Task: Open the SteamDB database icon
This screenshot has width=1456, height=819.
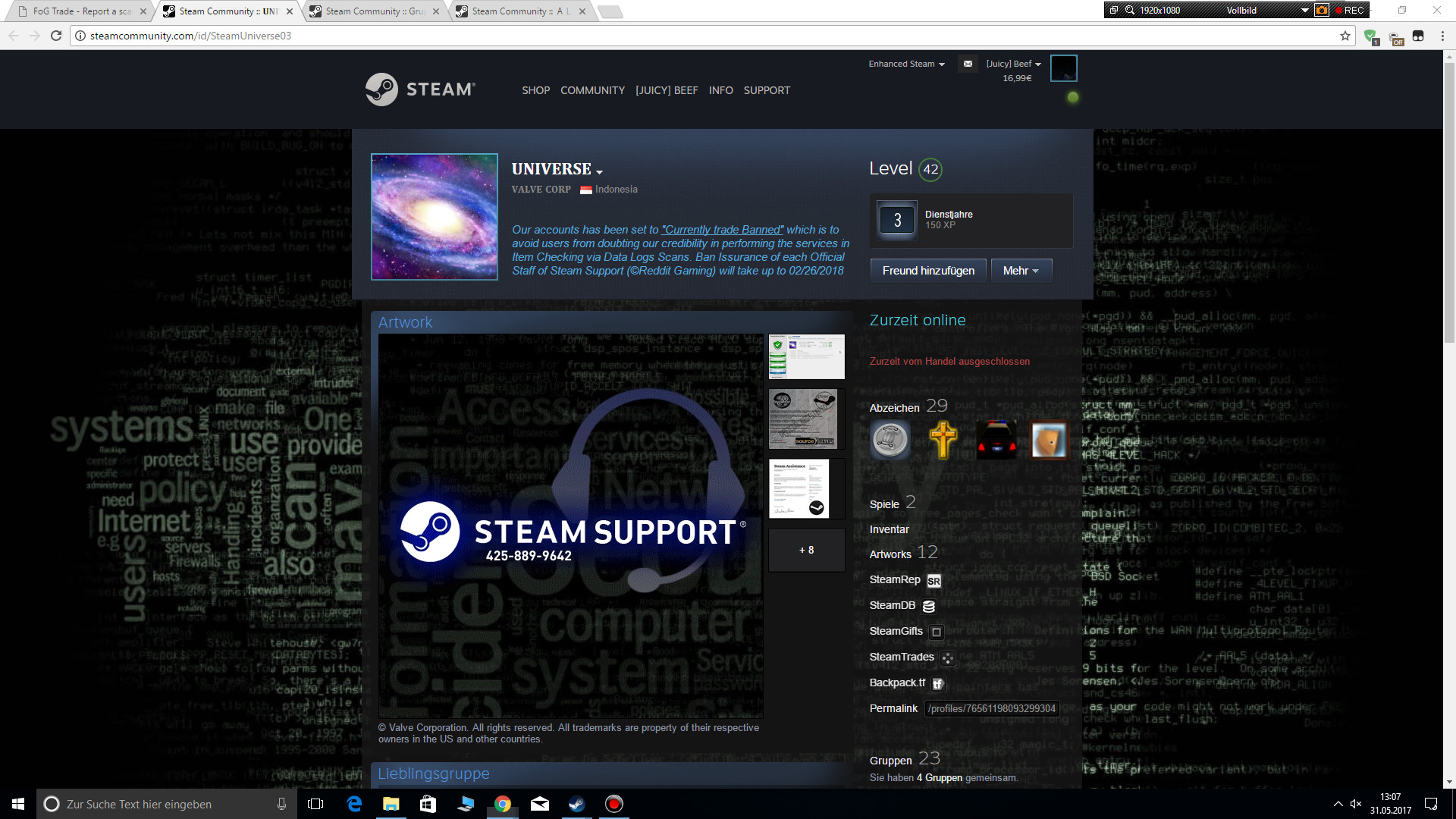Action: click(929, 607)
